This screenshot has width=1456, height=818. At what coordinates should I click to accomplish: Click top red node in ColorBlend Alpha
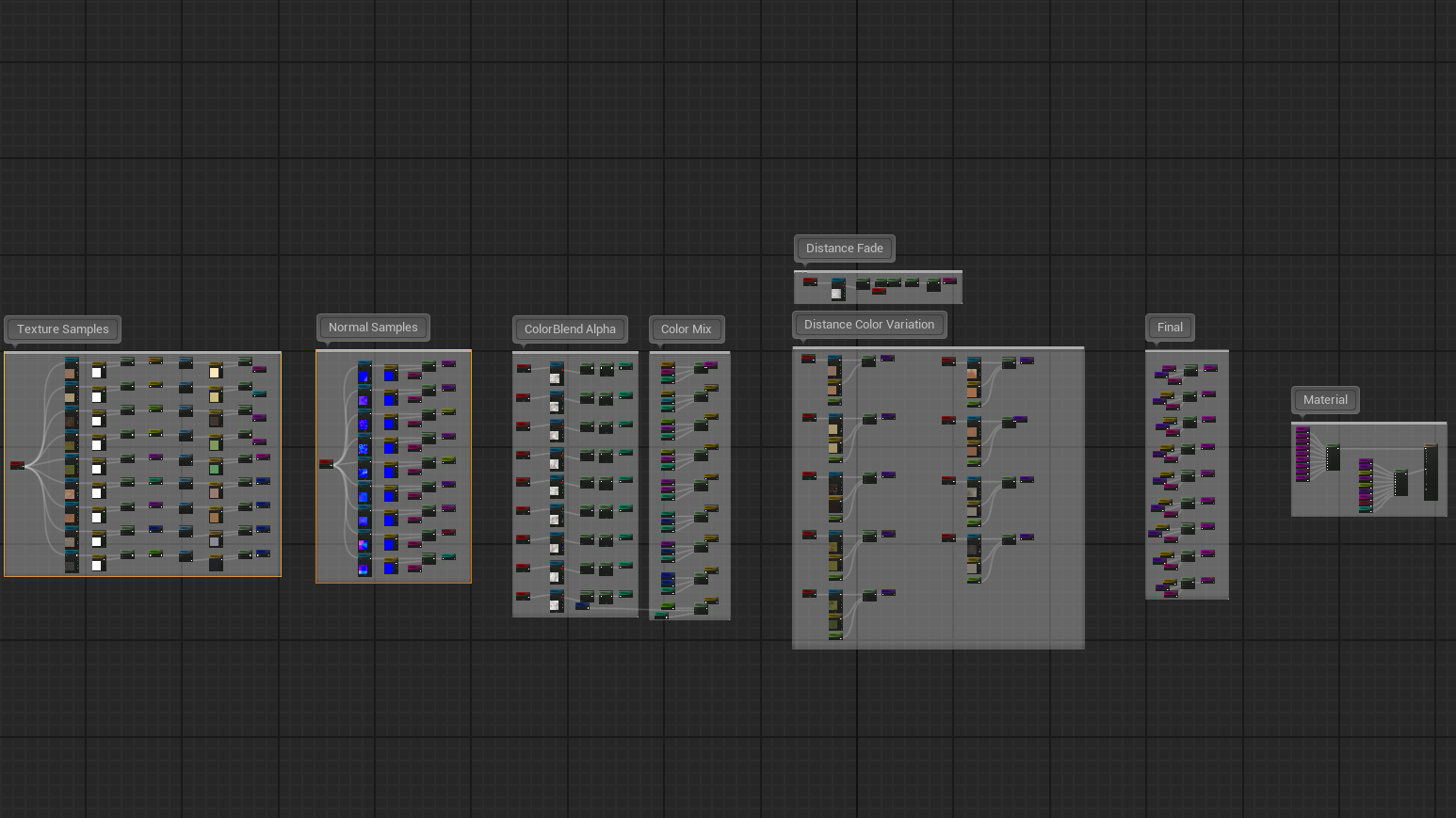pyautogui.click(x=524, y=368)
